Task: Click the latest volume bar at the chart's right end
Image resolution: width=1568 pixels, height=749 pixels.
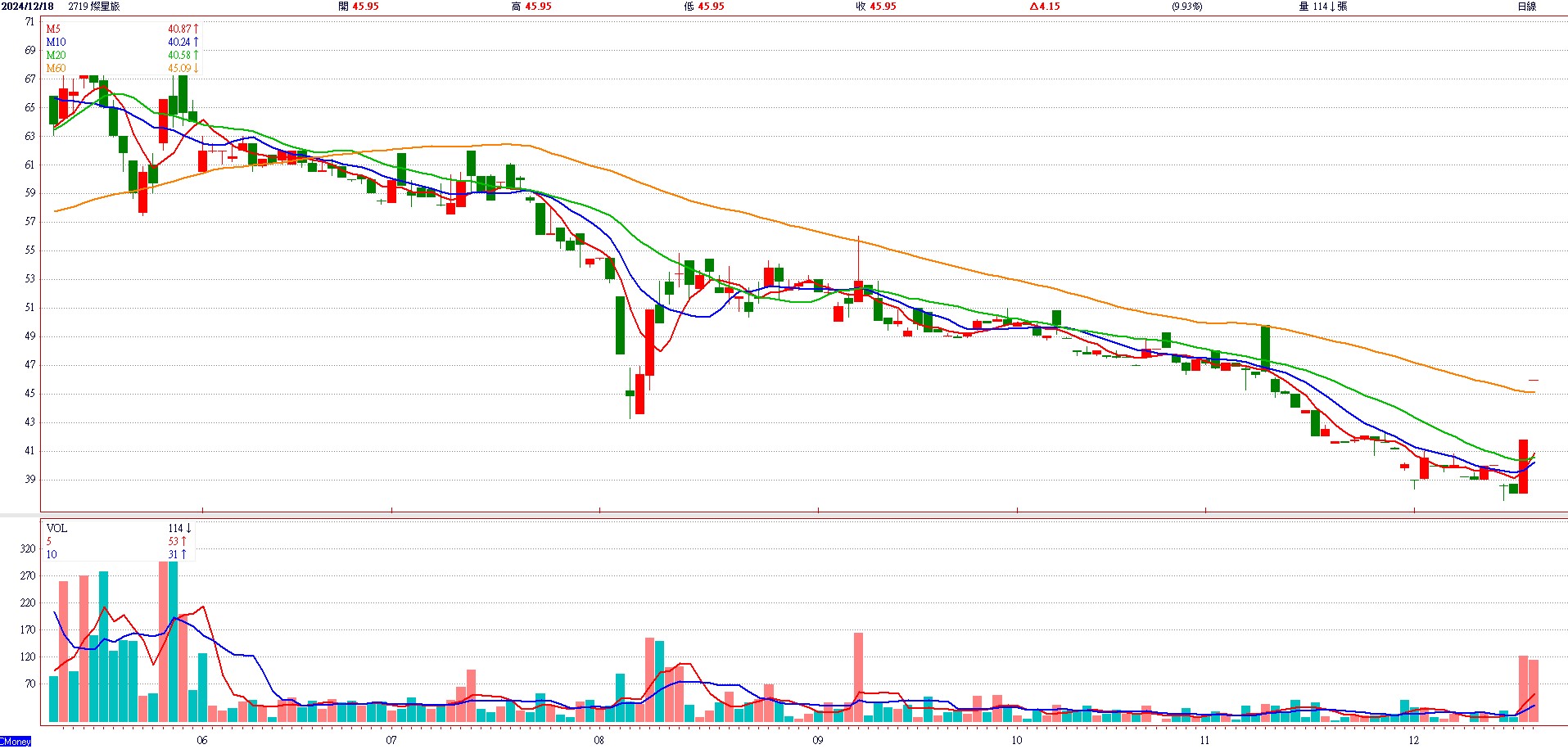Action: tap(1533, 691)
